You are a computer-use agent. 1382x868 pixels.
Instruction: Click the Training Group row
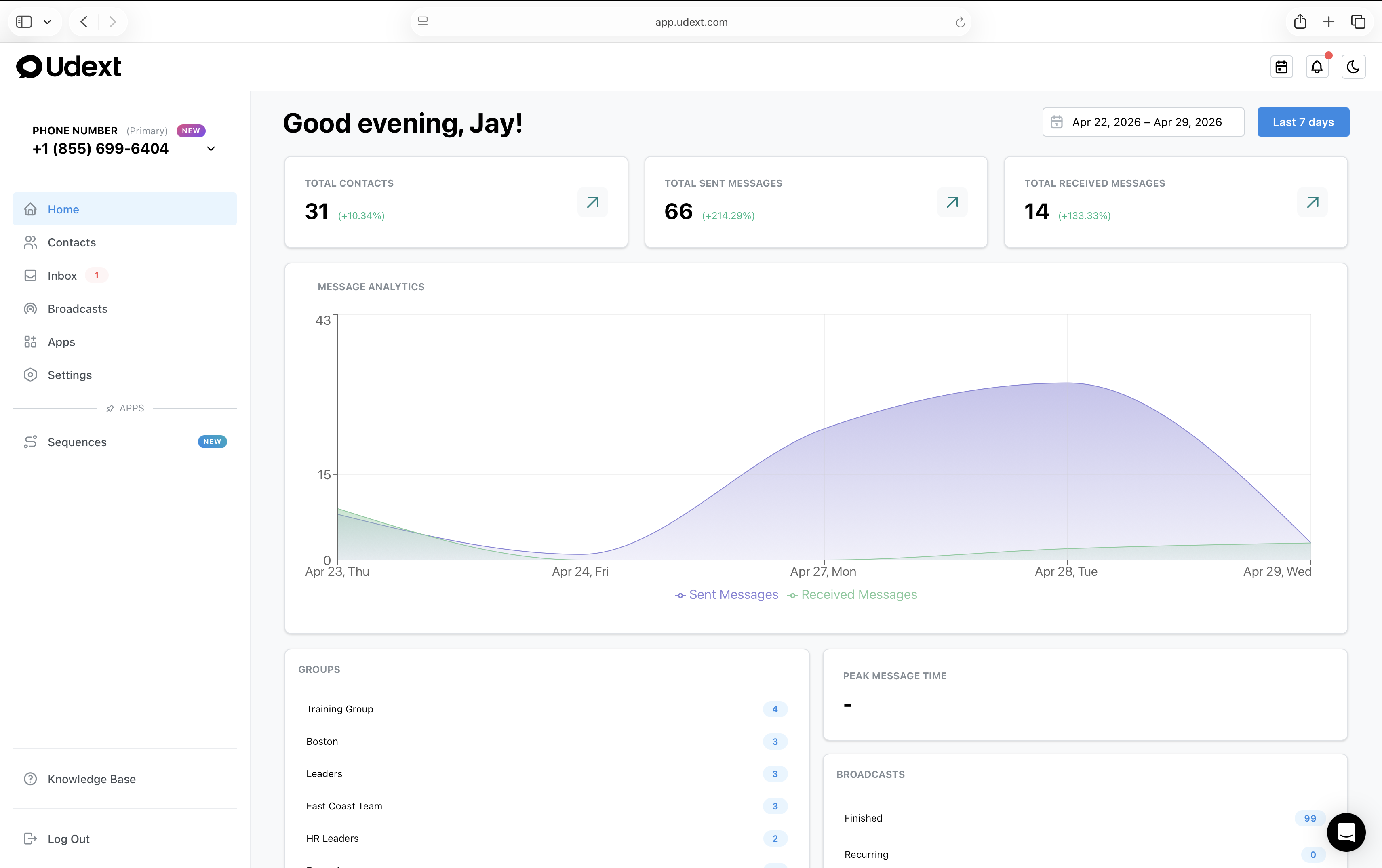(547, 709)
